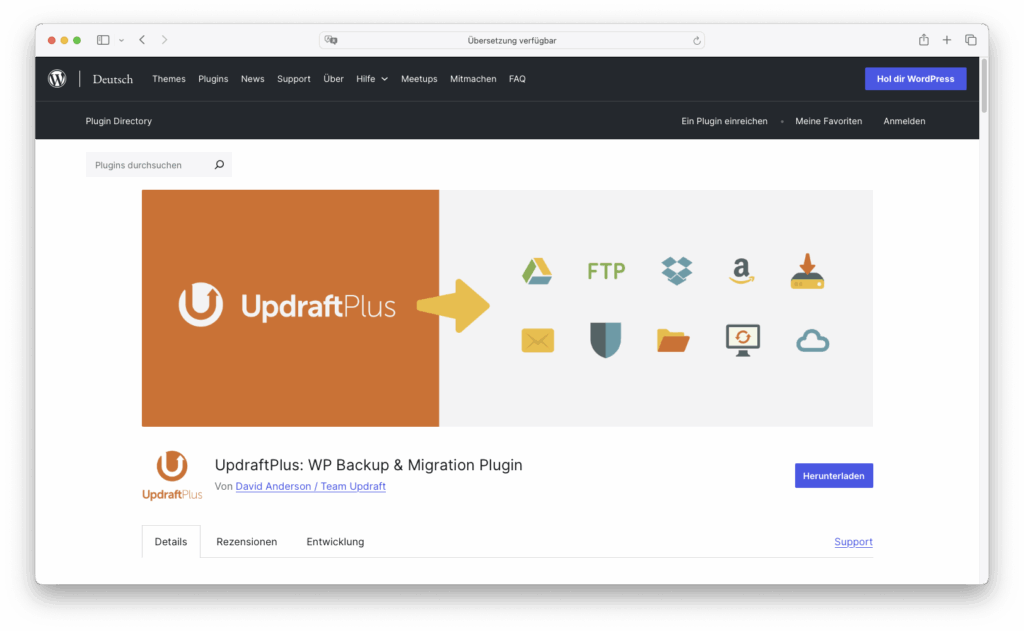Open the Plugin Directory link
Viewport: 1024px width, 631px height.
pos(118,121)
